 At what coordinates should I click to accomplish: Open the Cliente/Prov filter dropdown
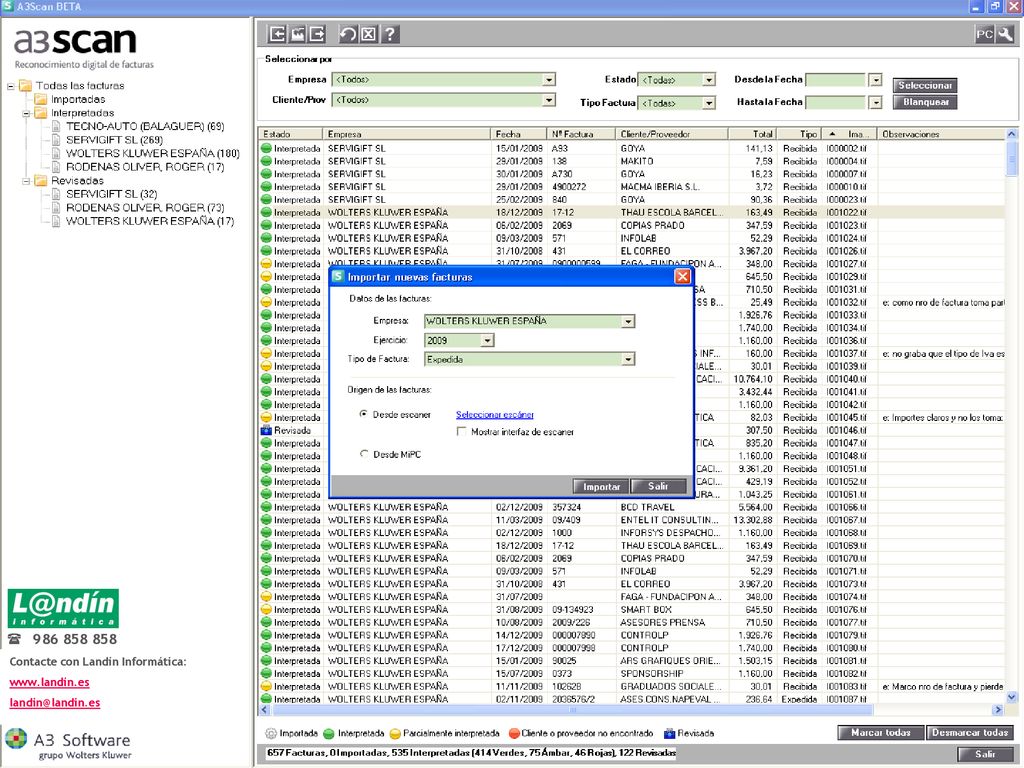click(x=549, y=100)
